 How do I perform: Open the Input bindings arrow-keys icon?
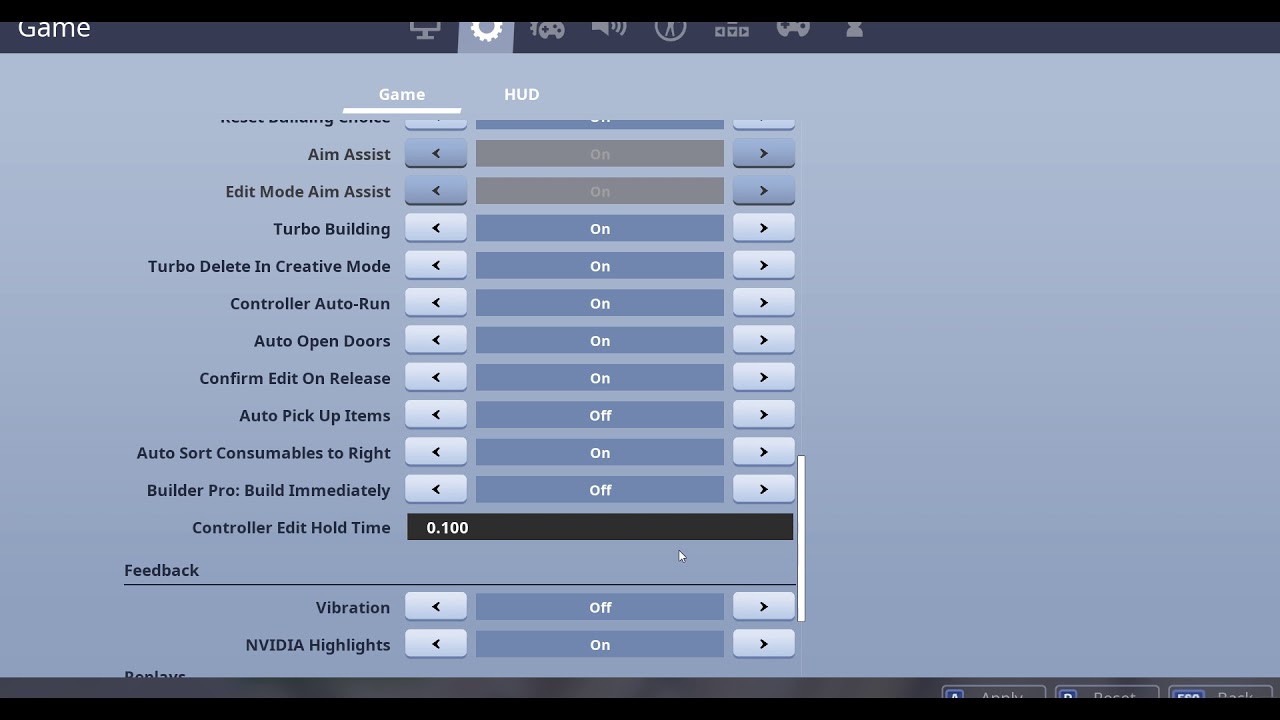click(x=732, y=29)
